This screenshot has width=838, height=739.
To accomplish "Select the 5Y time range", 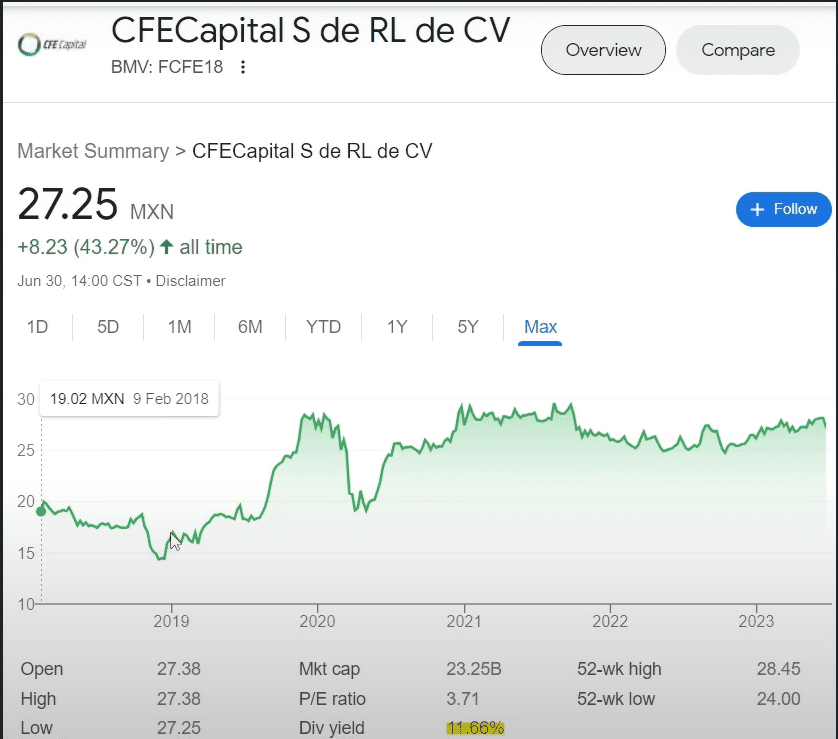I will [x=468, y=327].
